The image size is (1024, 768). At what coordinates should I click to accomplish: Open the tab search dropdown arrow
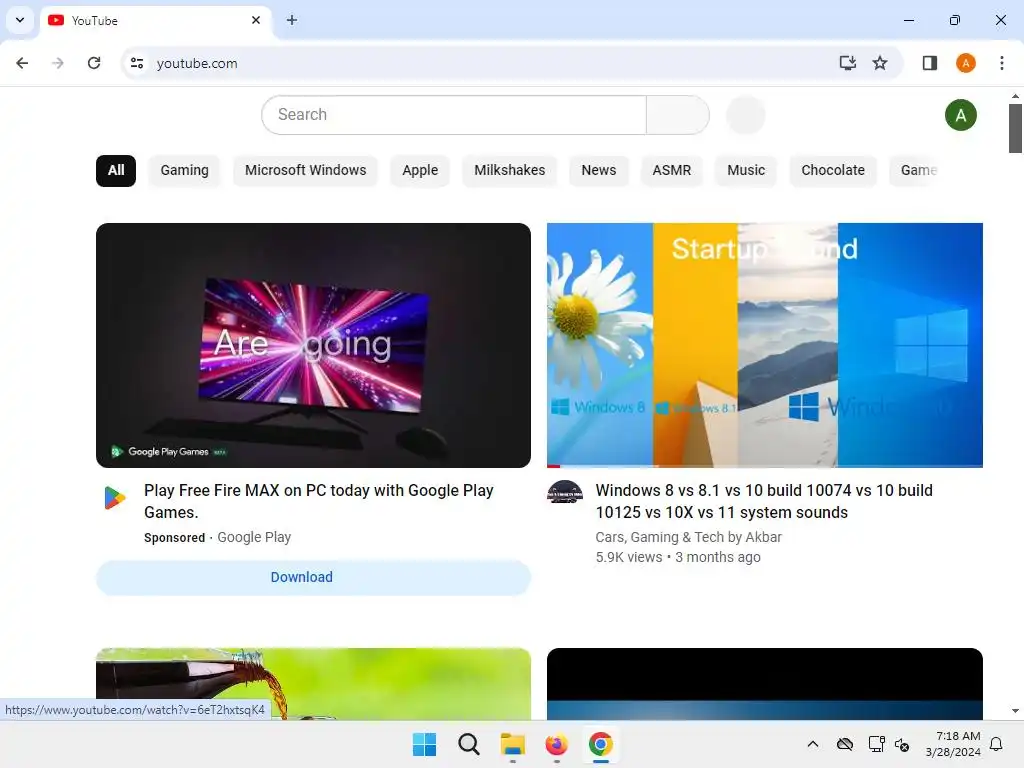coord(20,20)
